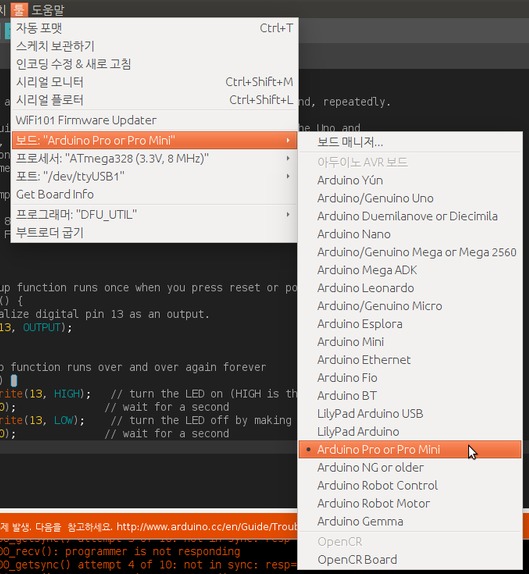Click LOW keyword in code
529x574 pixels.
(63, 420)
